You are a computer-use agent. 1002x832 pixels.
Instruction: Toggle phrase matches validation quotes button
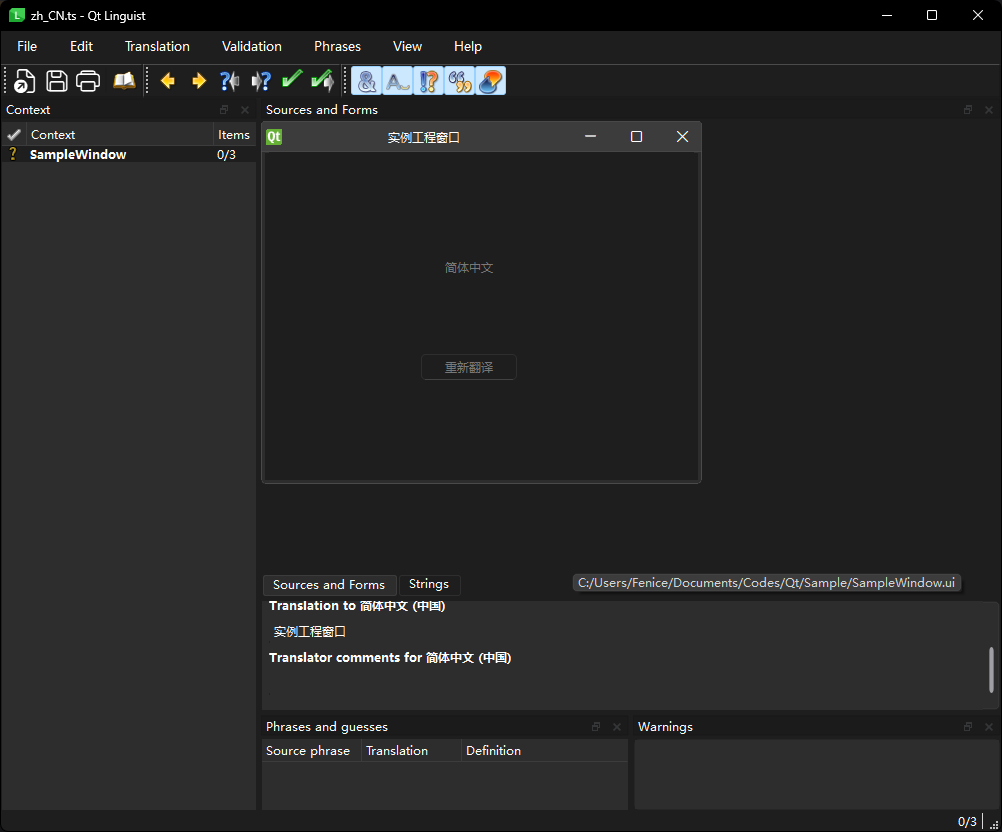[x=459, y=81]
